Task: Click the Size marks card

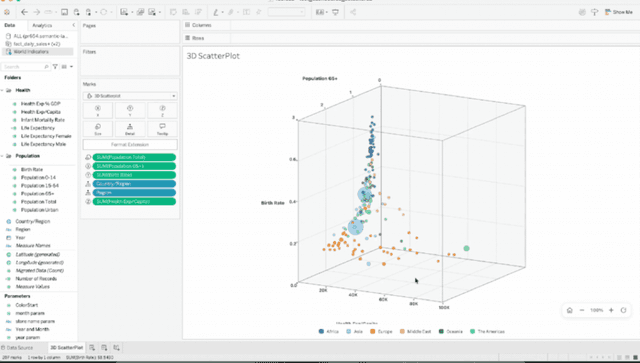Action: pyautogui.click(x=98, y=129)
